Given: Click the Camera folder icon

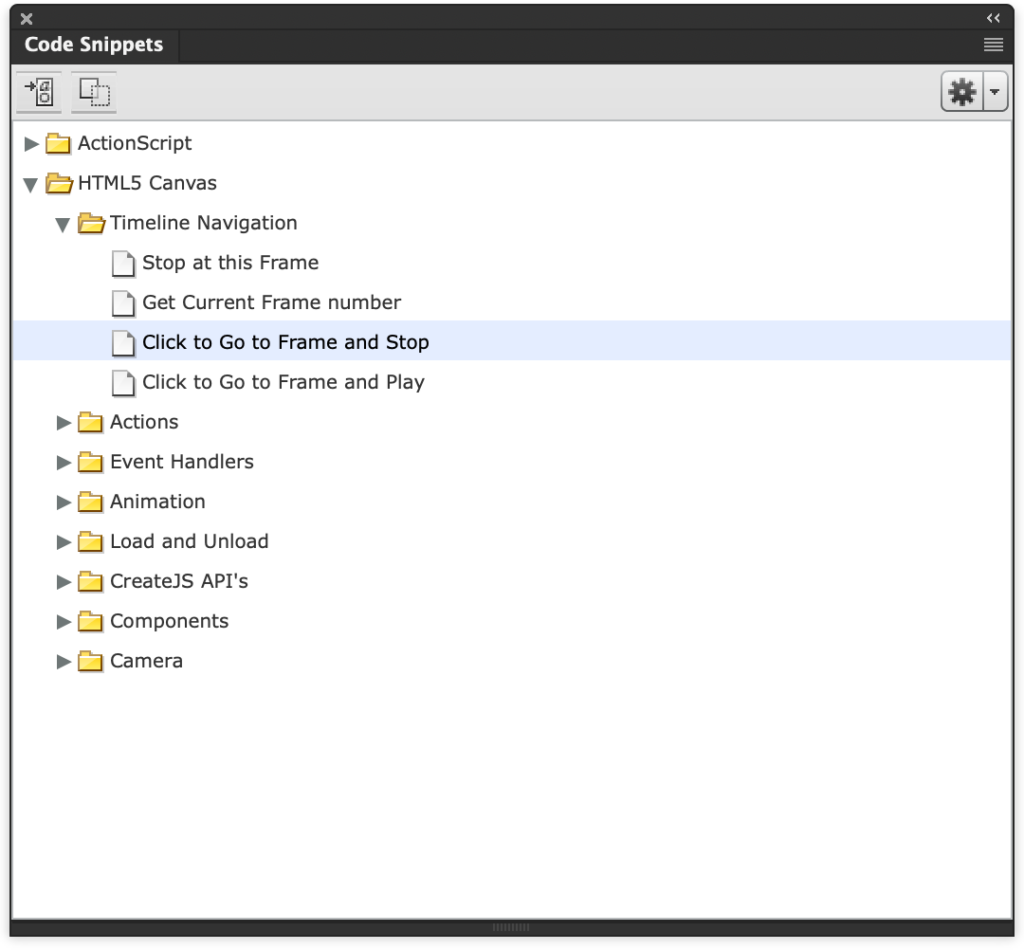Looking at the screenshot, I should pyautogui.click(x=91, y=661).
